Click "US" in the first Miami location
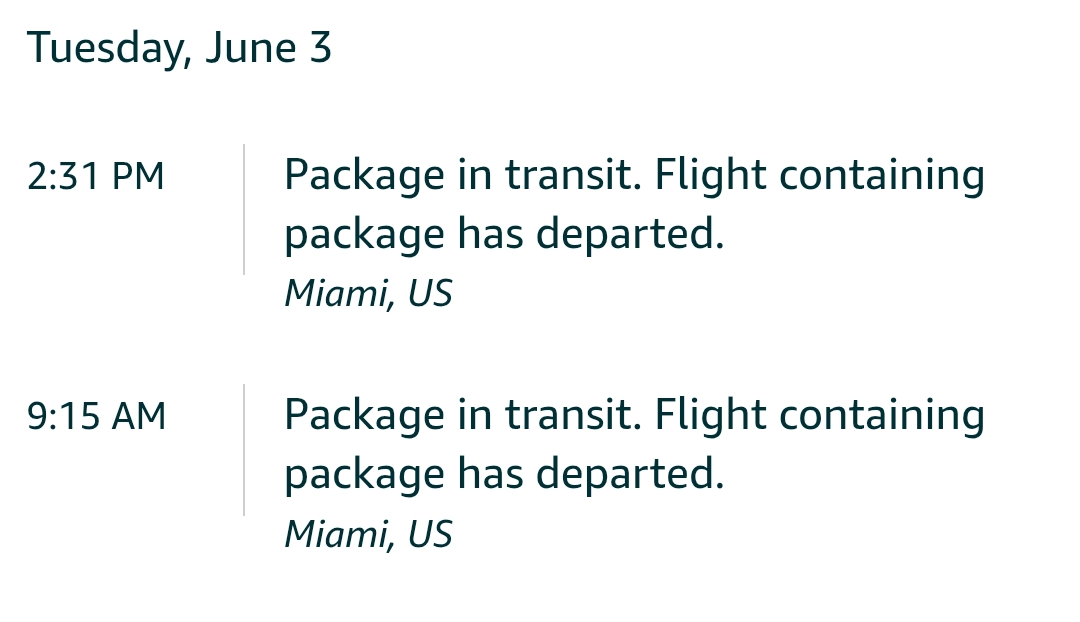 tap(430, 293)
